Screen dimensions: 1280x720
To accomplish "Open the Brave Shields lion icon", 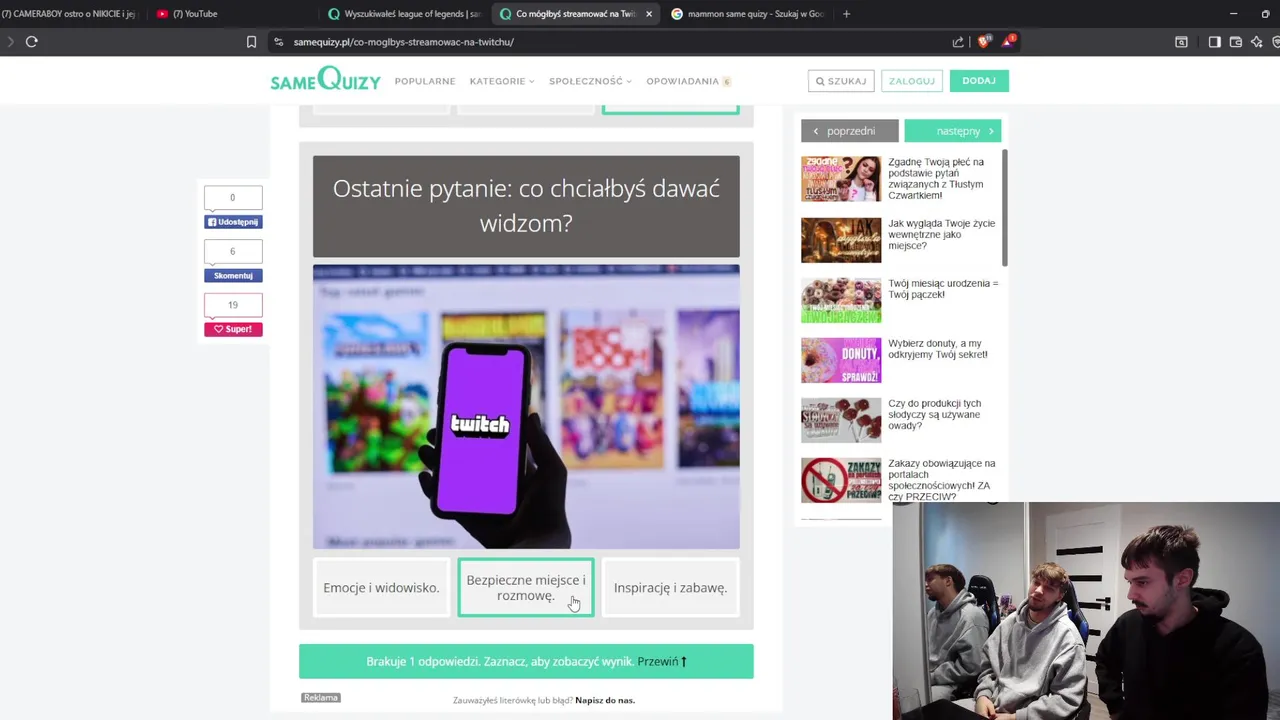I will (x=984, y=42).
